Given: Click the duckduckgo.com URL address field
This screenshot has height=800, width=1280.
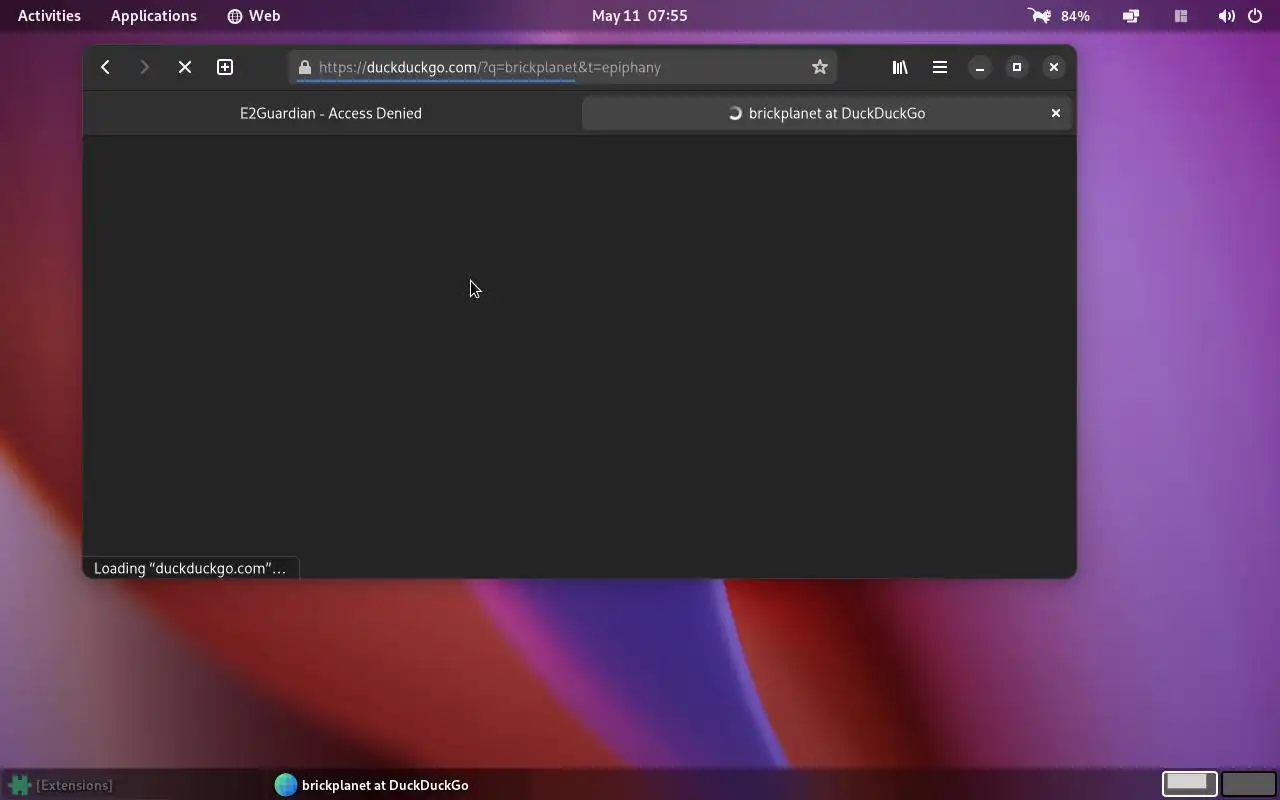Looking at the screenshot, I should (564, 67).
